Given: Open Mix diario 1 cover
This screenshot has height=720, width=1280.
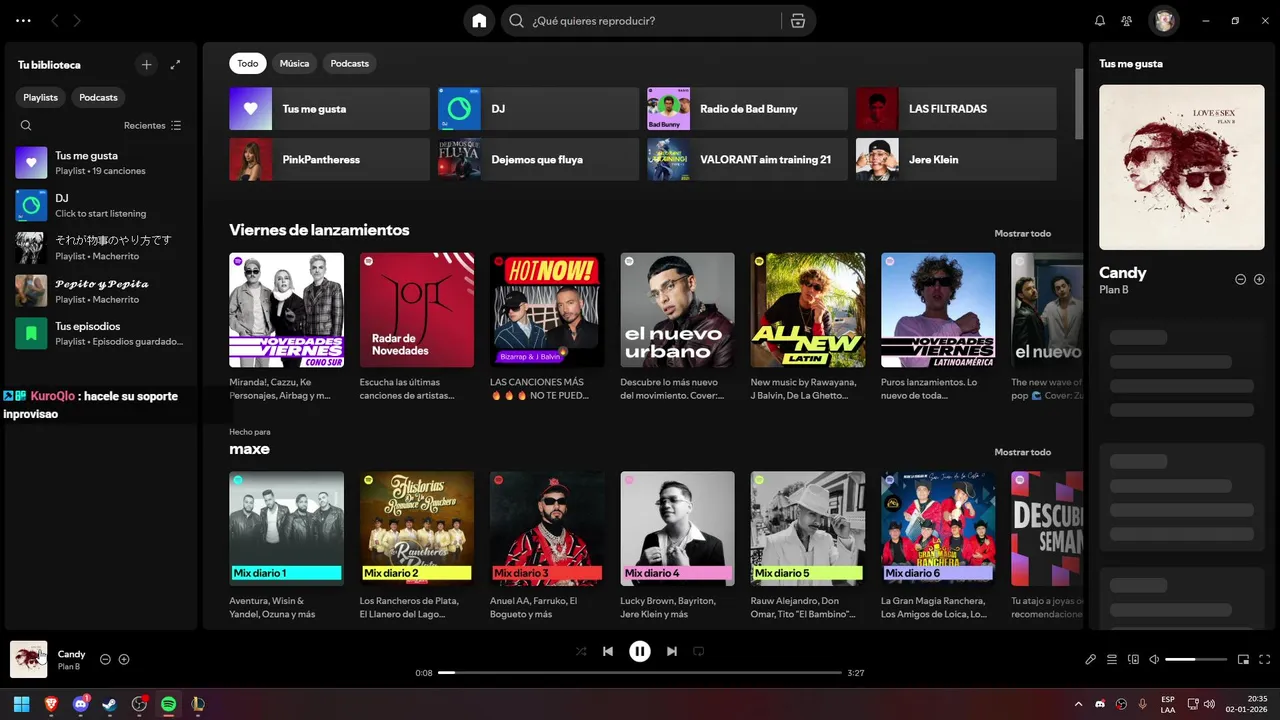Looking at the screenshot, I should (x=286, y=529).
